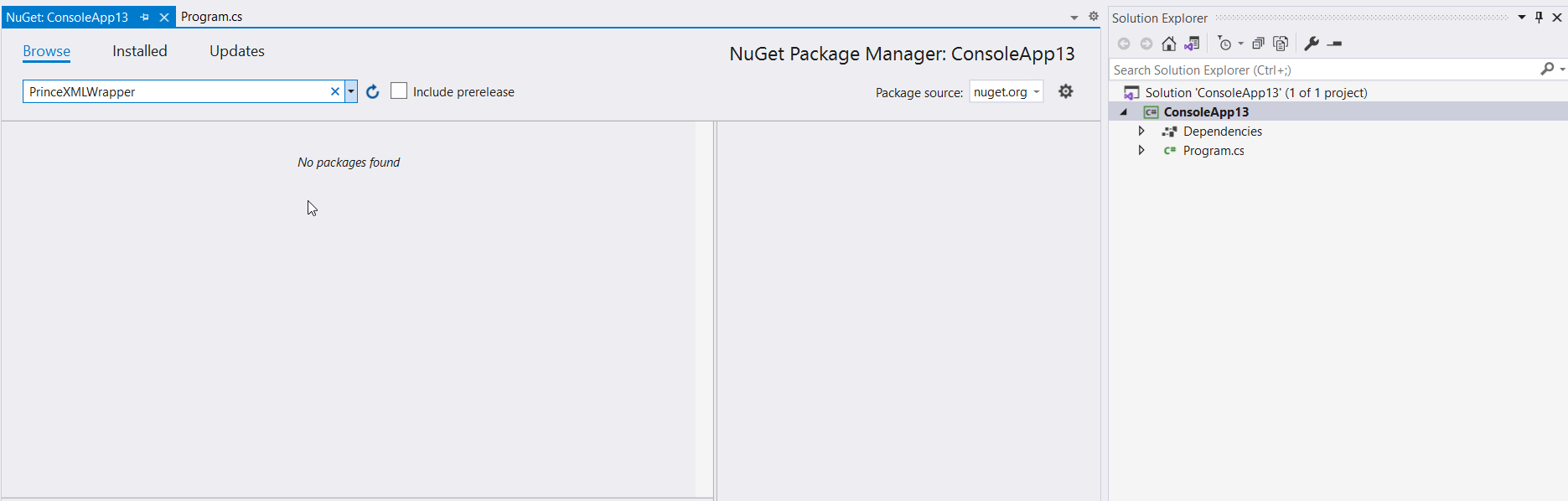Open the Pending Changes Filter clock icon

coord(1225,44)
